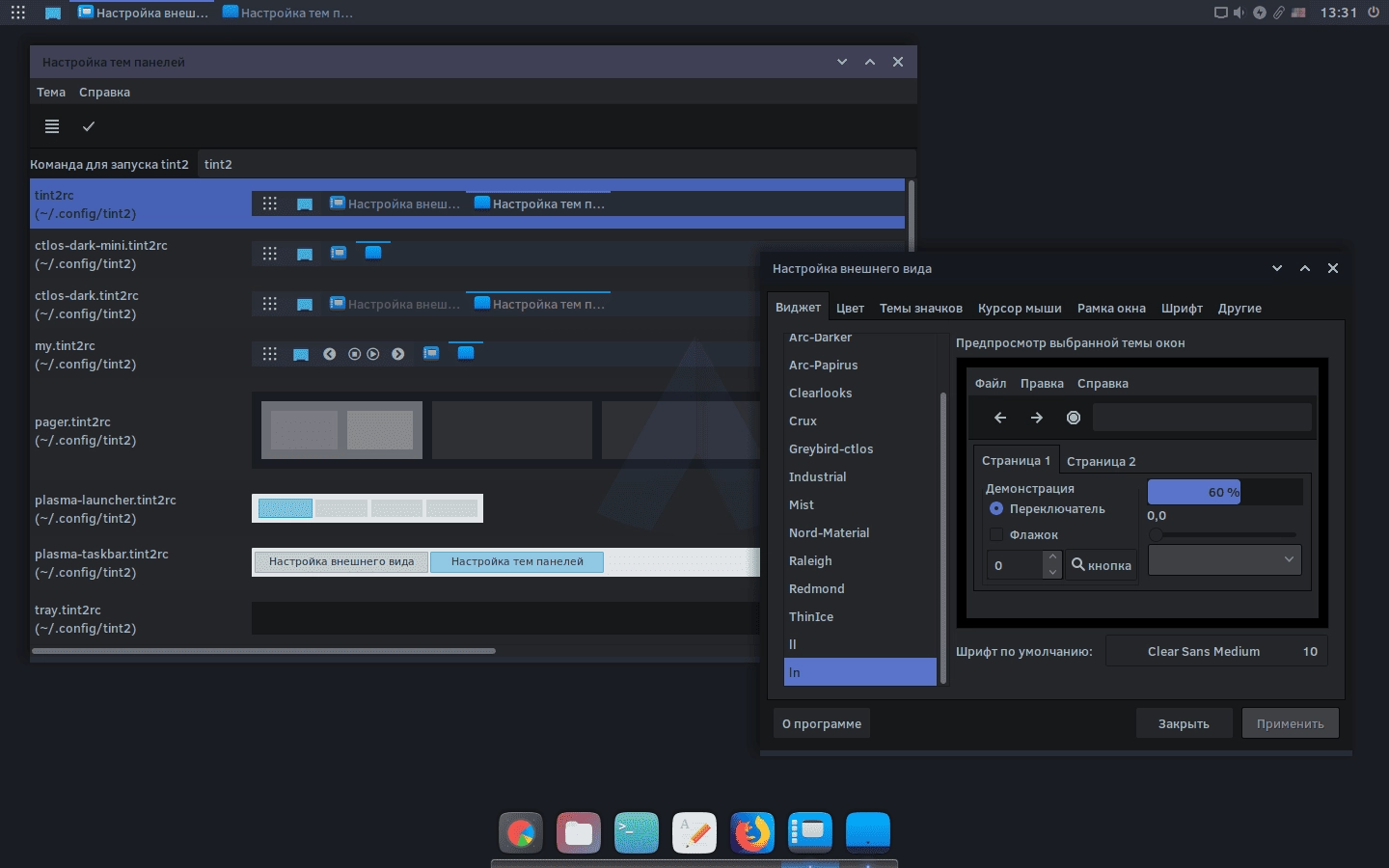Select the Clearlooks widget theme
This screenshot has width=1389, height=868.
tap(860, 393)
